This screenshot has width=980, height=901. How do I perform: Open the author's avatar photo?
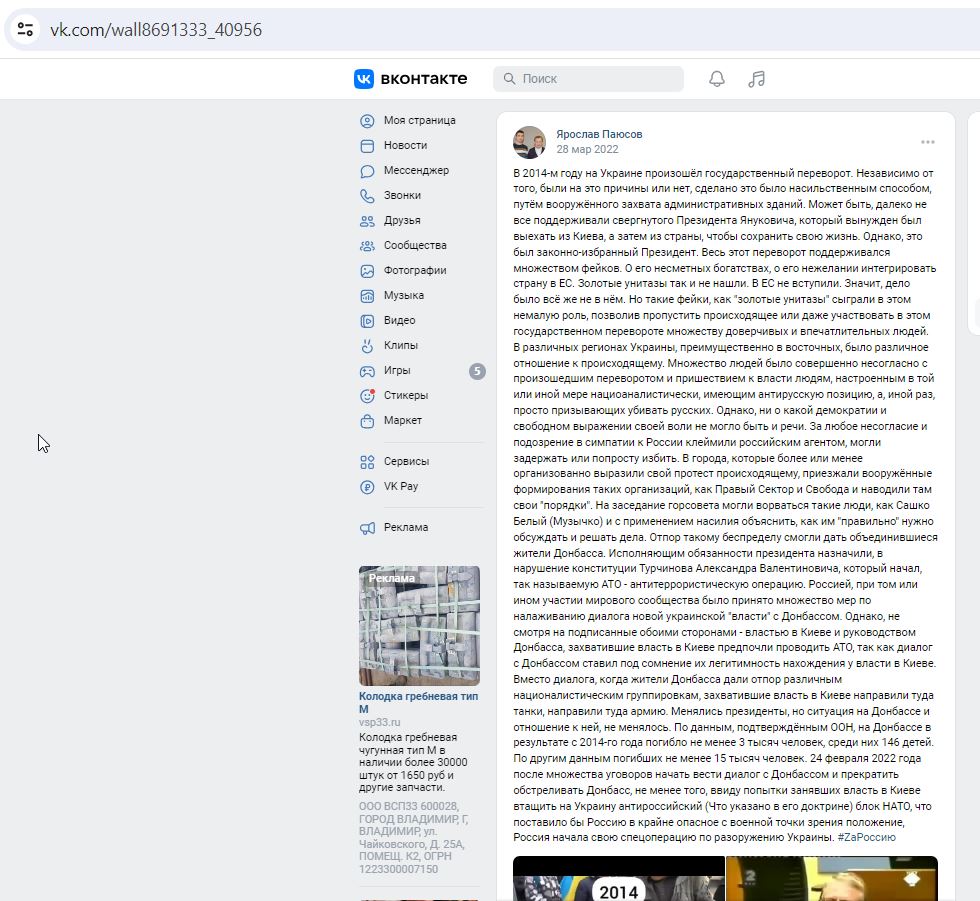[x=529, y=142]
